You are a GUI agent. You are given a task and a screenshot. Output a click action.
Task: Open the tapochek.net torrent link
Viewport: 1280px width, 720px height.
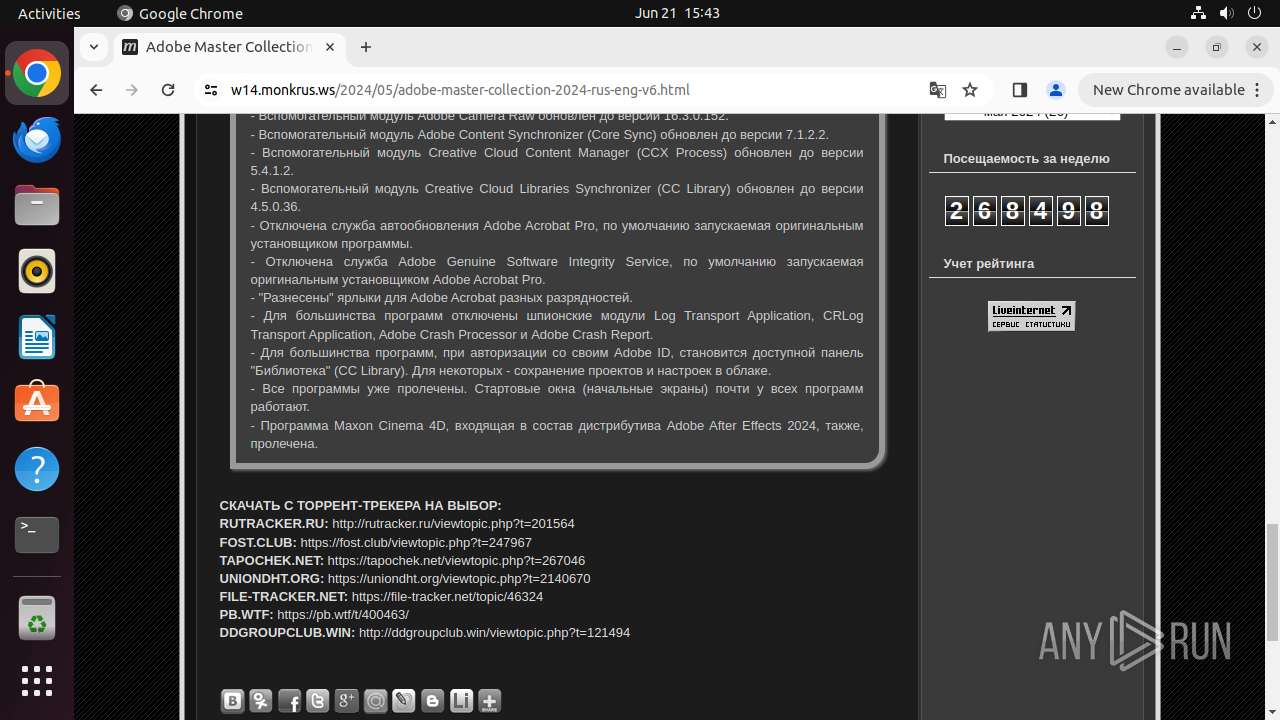click(x=456, y=560)
